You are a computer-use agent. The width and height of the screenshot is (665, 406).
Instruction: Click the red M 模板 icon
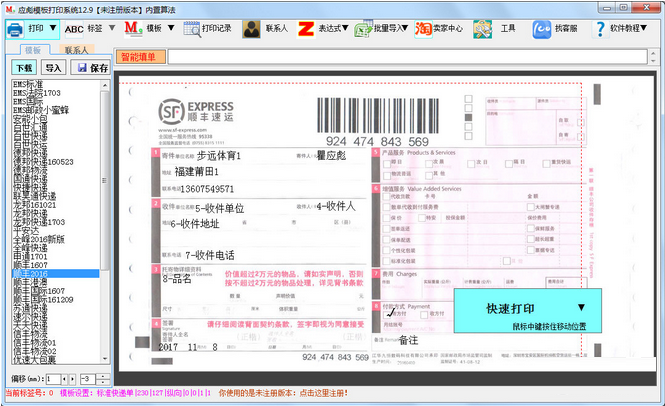(133, 29)
